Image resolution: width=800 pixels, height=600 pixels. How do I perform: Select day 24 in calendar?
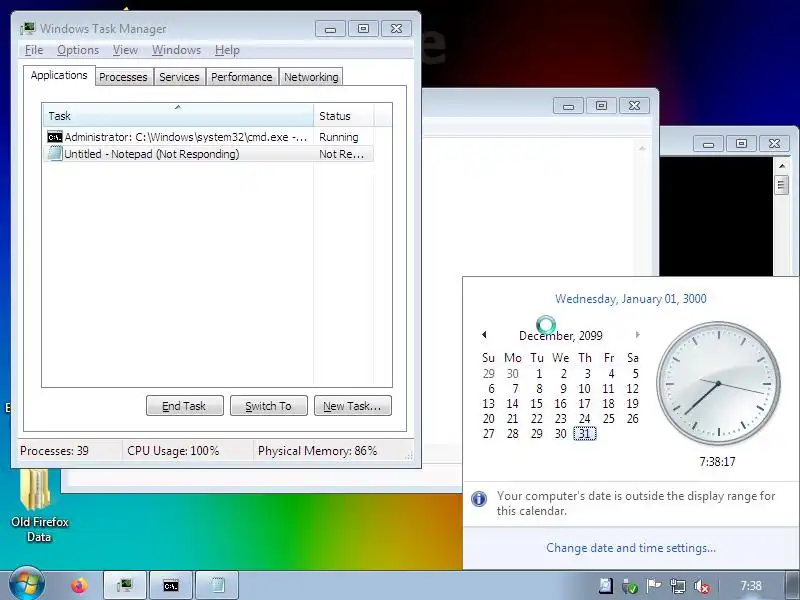pos(585,419)
